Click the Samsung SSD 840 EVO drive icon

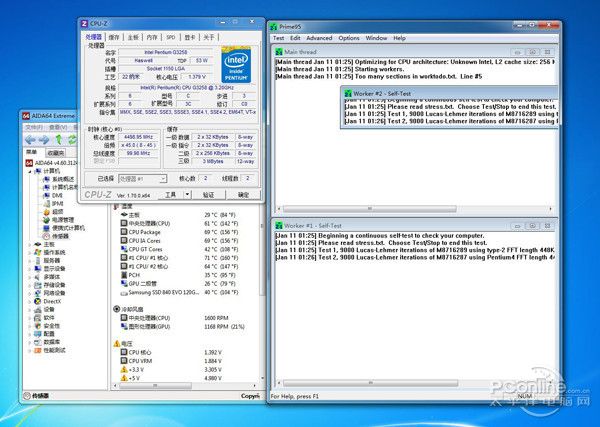click(124, 293)
